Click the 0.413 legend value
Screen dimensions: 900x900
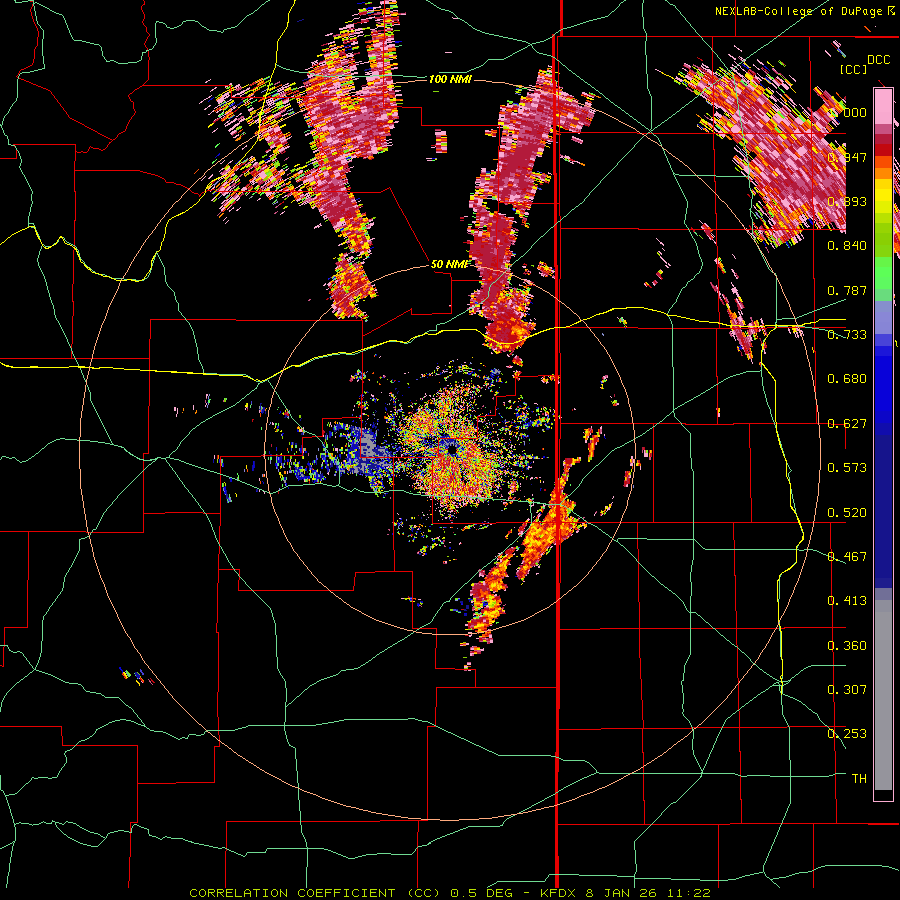(x=847, y=601)
